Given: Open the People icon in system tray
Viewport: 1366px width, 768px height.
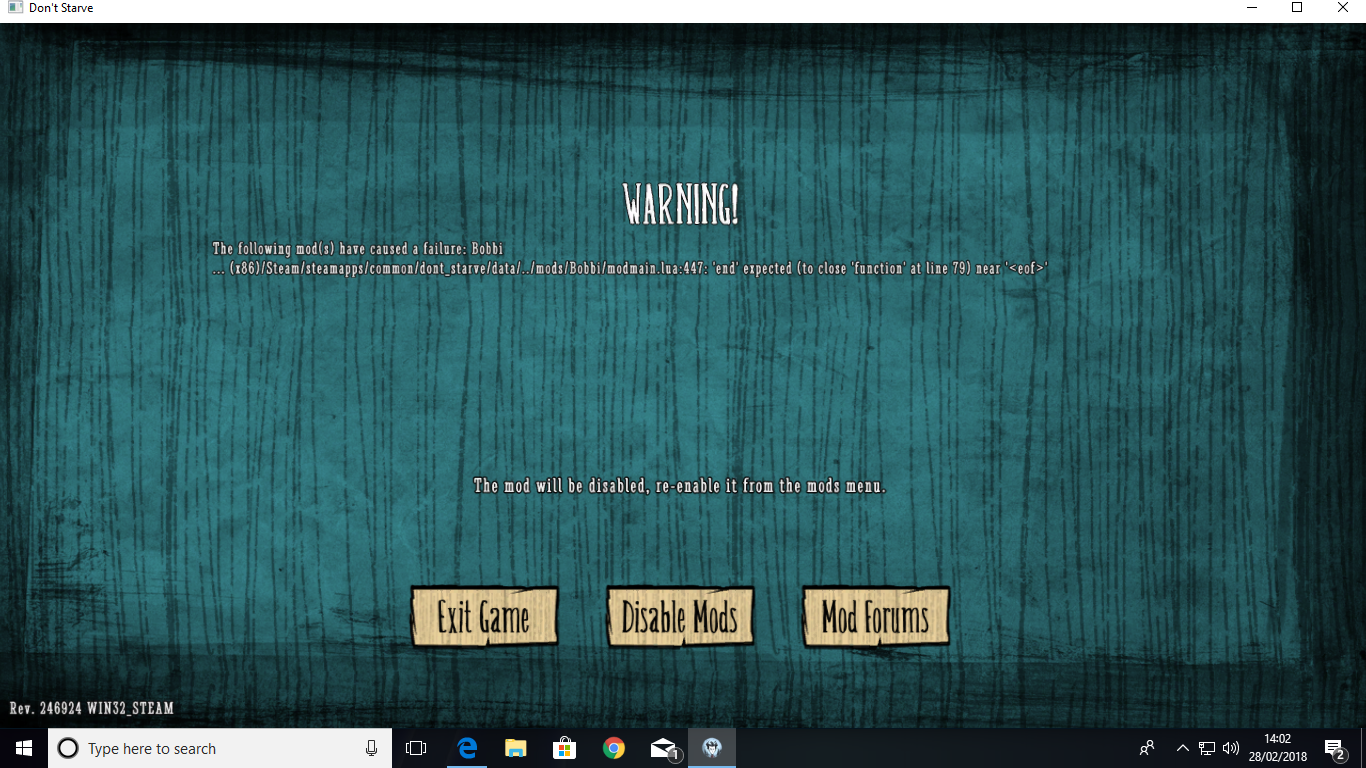Looking at the screenshot, I should (1147, 748).
